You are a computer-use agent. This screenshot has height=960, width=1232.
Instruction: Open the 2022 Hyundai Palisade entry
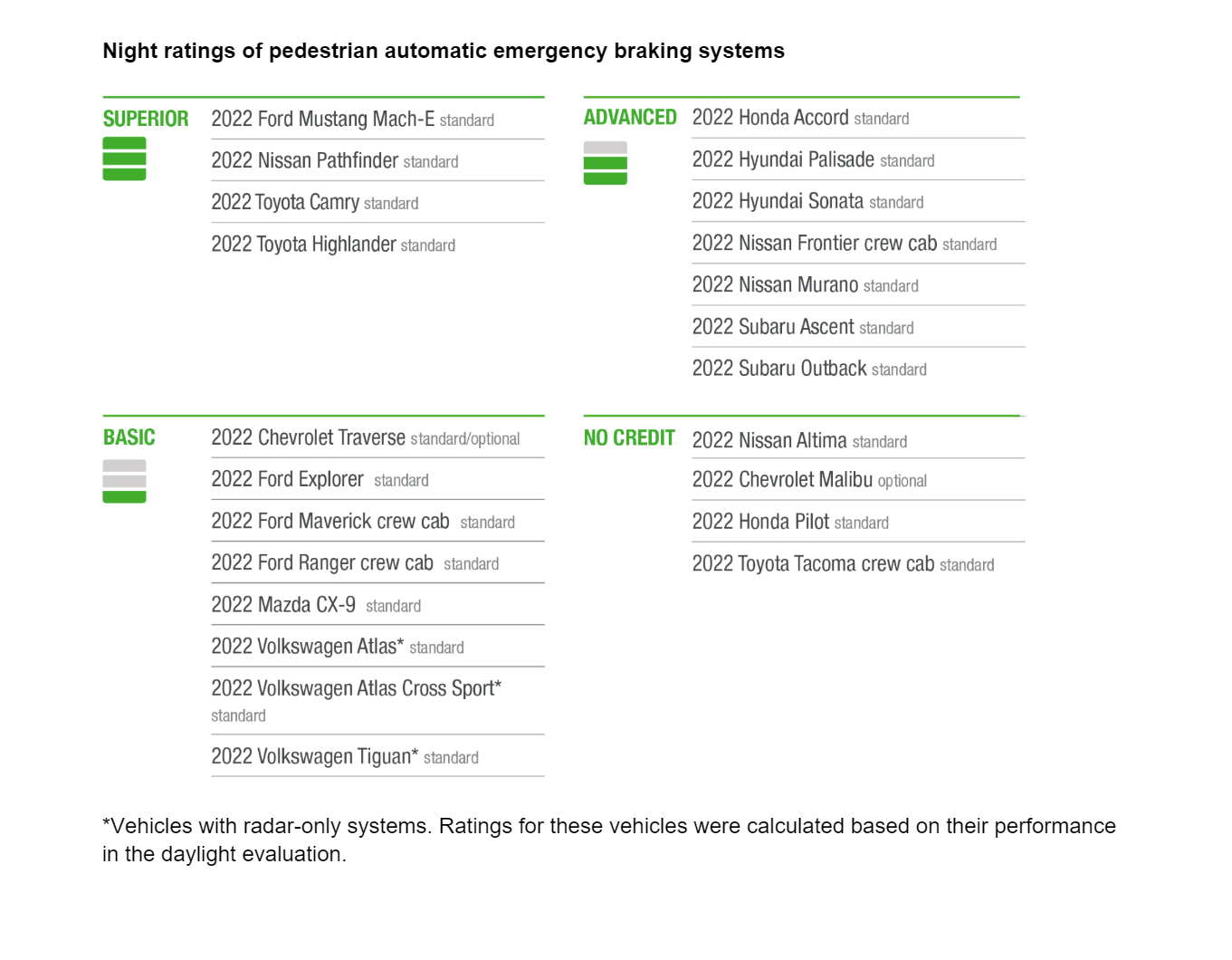[x=813, y=160]
